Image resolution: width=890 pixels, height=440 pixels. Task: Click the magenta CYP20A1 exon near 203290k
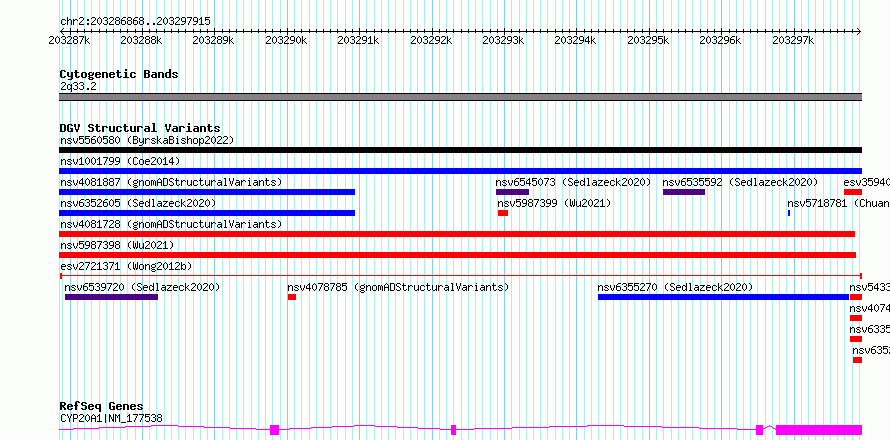click(275, 430)
